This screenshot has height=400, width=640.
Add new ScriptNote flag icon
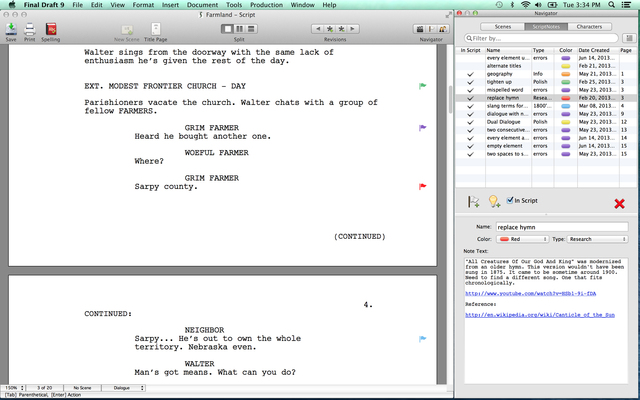click(473, 201)
